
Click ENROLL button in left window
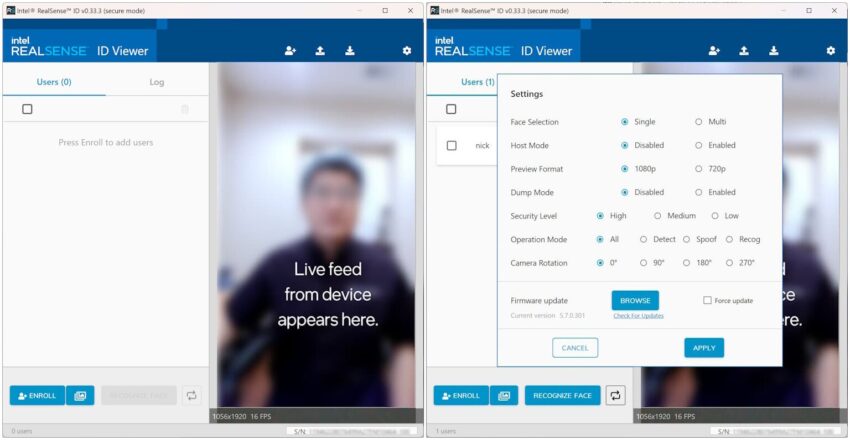coord(37,396)
